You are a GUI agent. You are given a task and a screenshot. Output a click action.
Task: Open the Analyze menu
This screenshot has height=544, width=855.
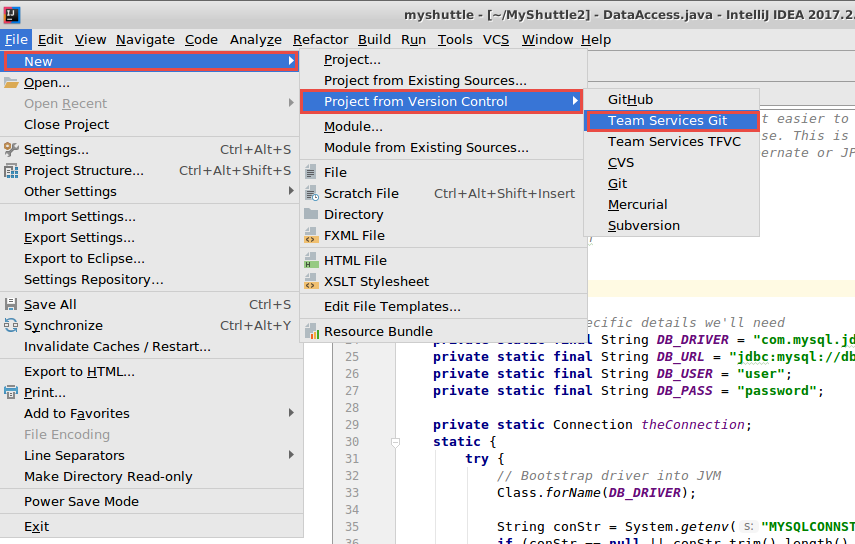coord(256,40)
